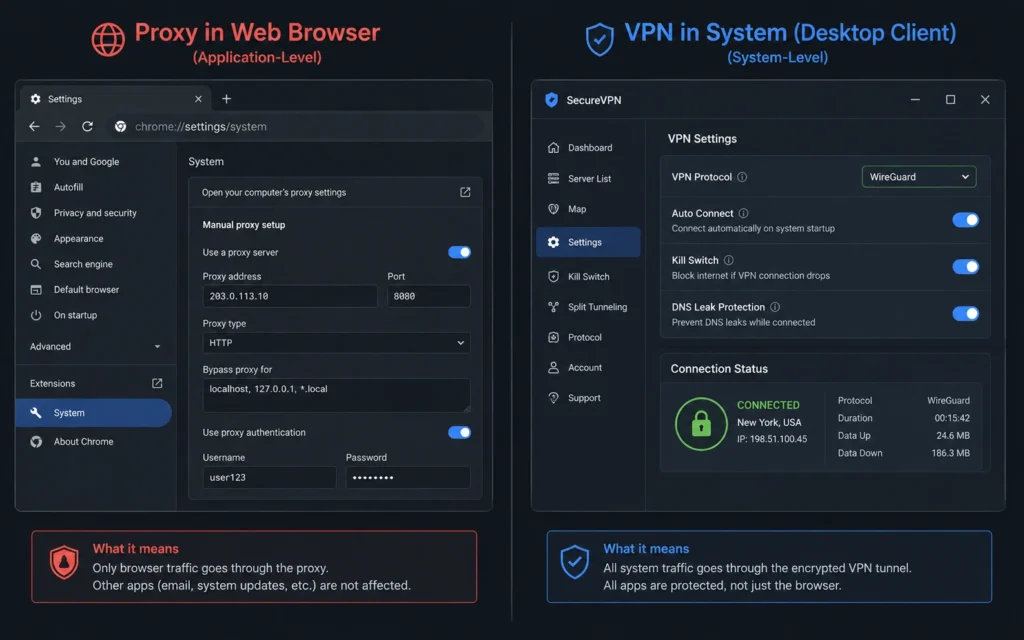1024x640 pixels.
Task: Open the computer's proxy settings external-link icon
Action: [465, 192]
